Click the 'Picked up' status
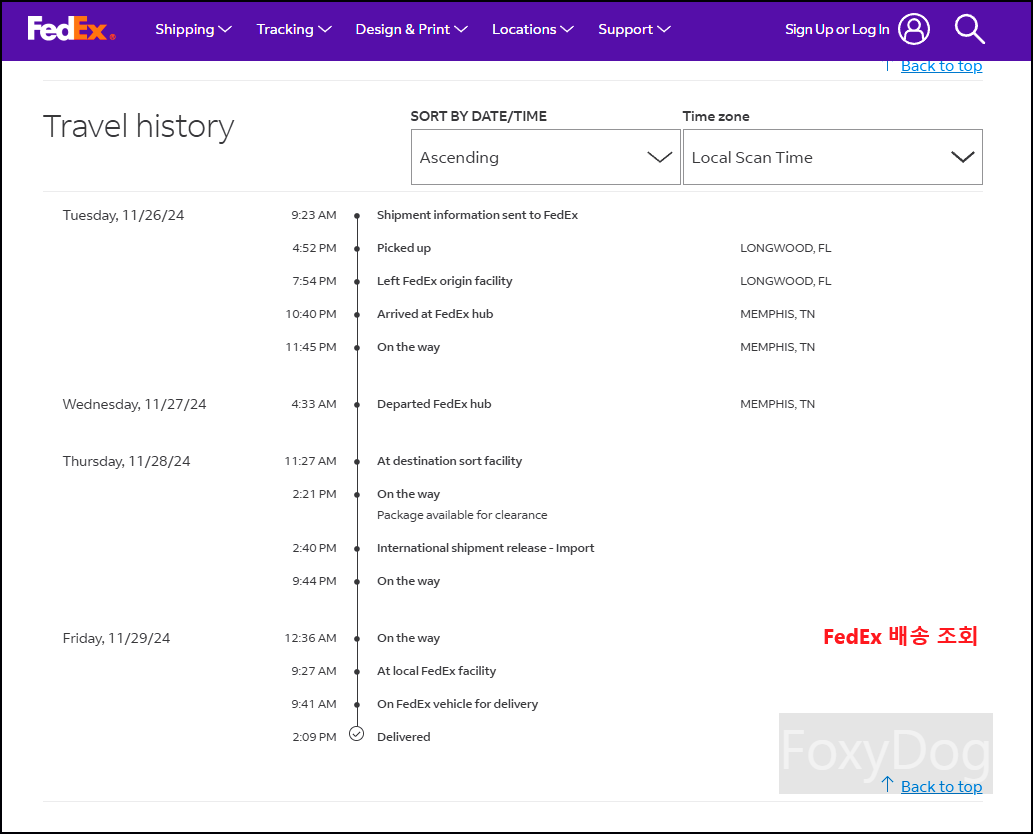Image resolution: width=1033 pixels, height=834 pixels. (x=404, y=248)
